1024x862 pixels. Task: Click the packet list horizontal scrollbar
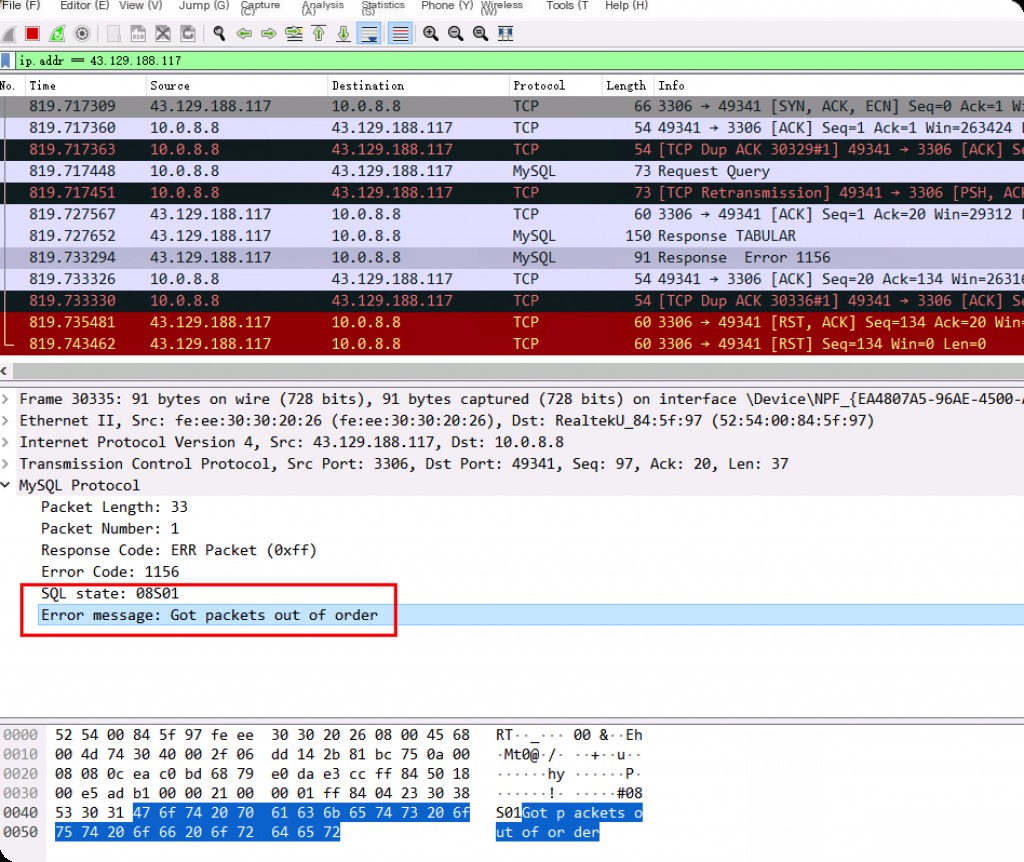pos(519,372)
